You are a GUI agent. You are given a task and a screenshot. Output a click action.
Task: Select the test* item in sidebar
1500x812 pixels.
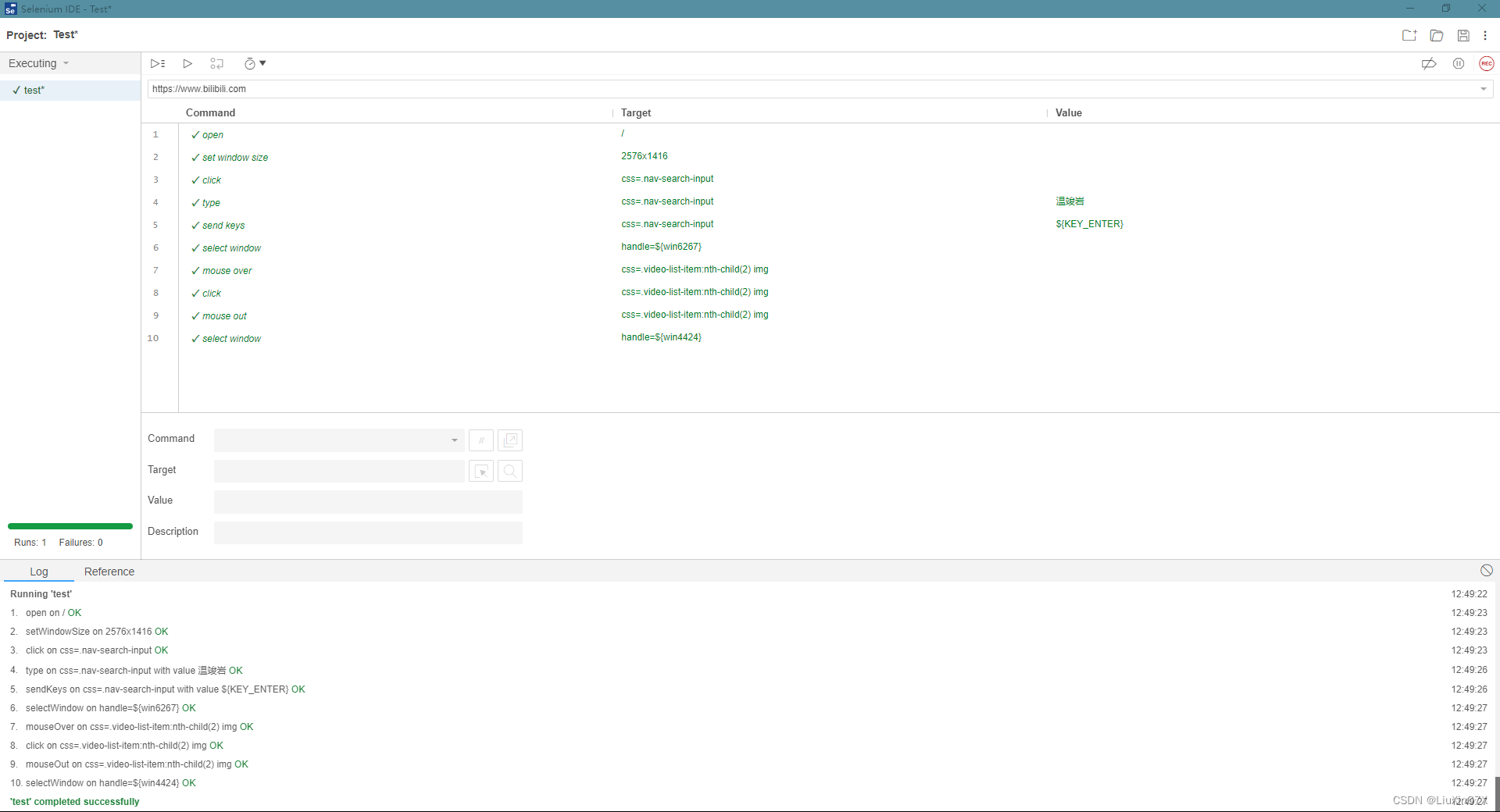[70, 90]
